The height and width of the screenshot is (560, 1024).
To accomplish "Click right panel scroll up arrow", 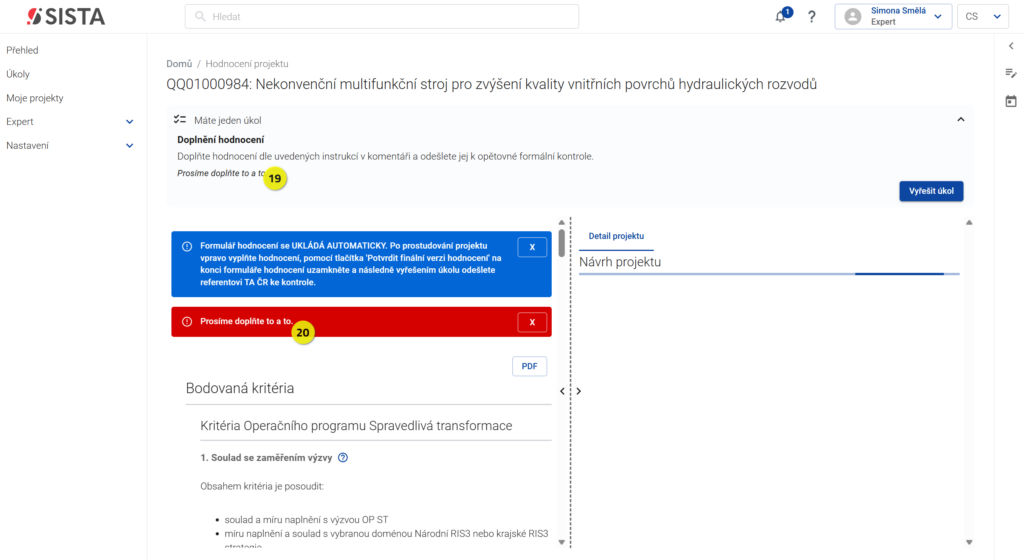I will click(x=969, y=223).
